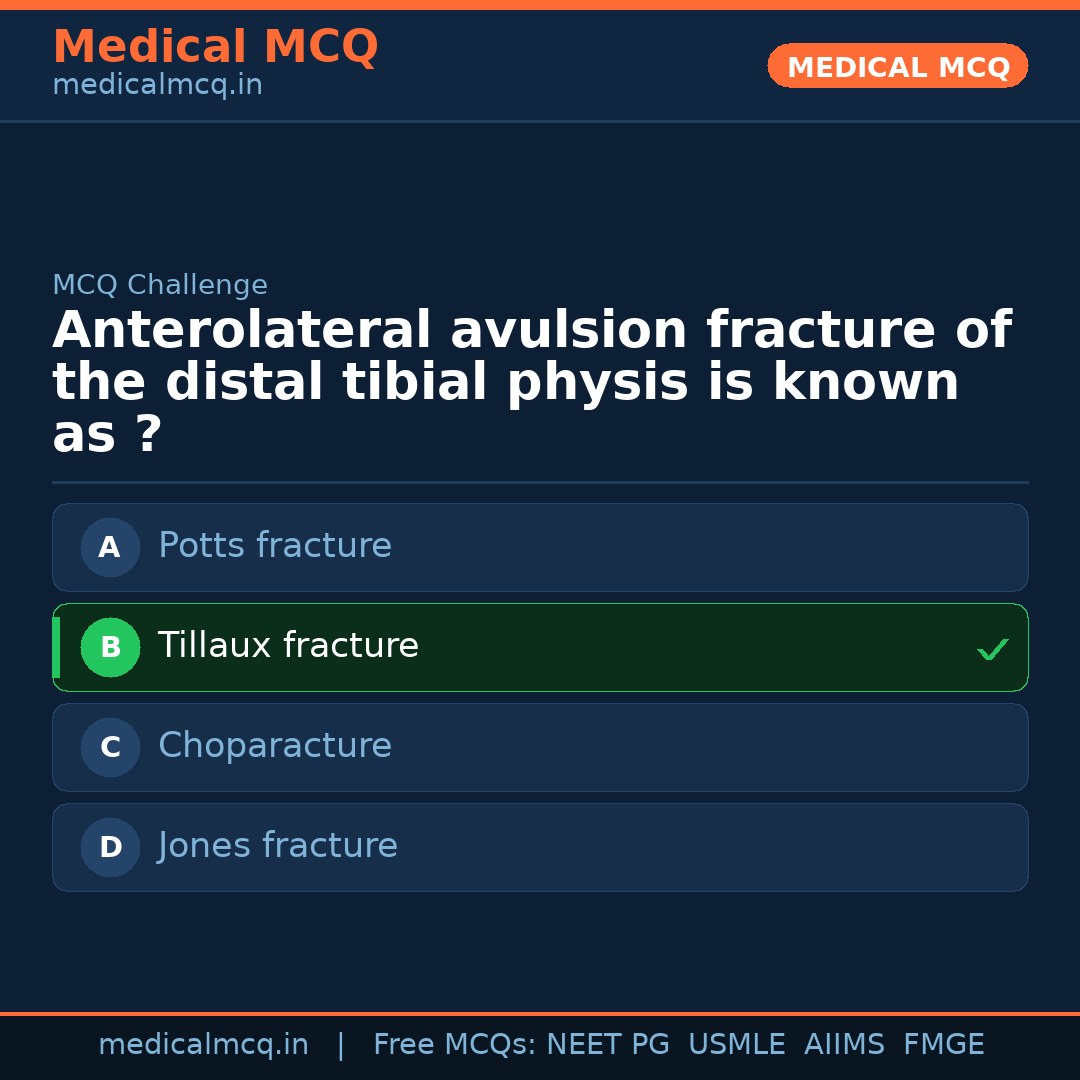Select the Potts fracture answer text
This screenshot has height=1080, width=1080.
(x=275, y=546)
